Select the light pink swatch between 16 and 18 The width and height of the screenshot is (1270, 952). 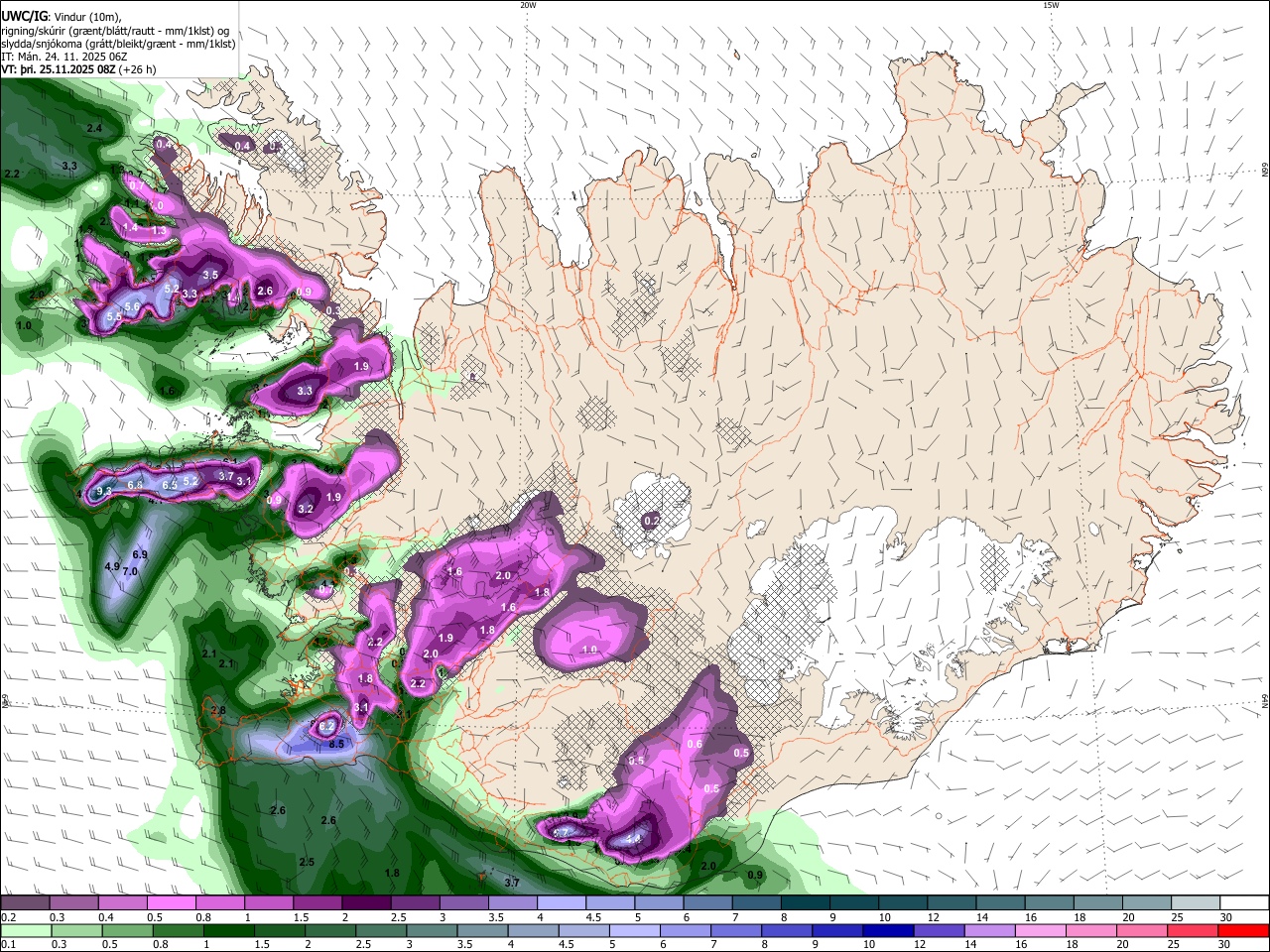tap(1039, 930)
